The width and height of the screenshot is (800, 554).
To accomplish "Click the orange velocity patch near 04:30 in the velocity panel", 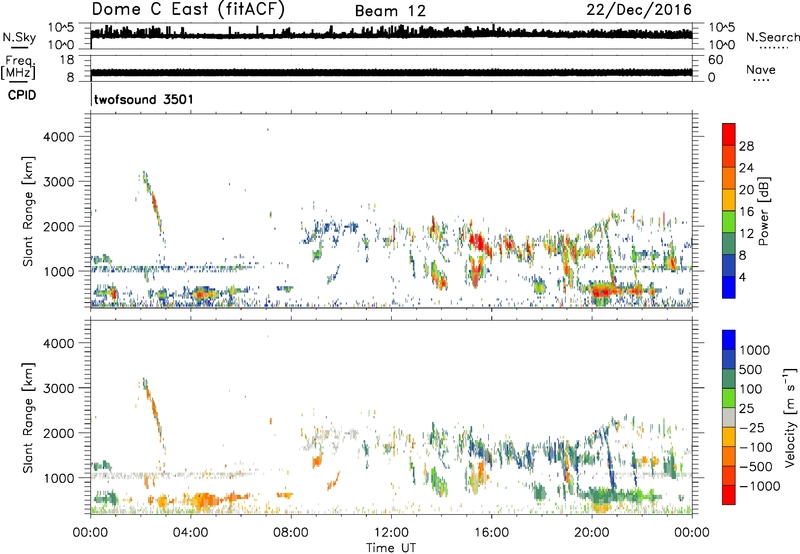I will point(205,500).
